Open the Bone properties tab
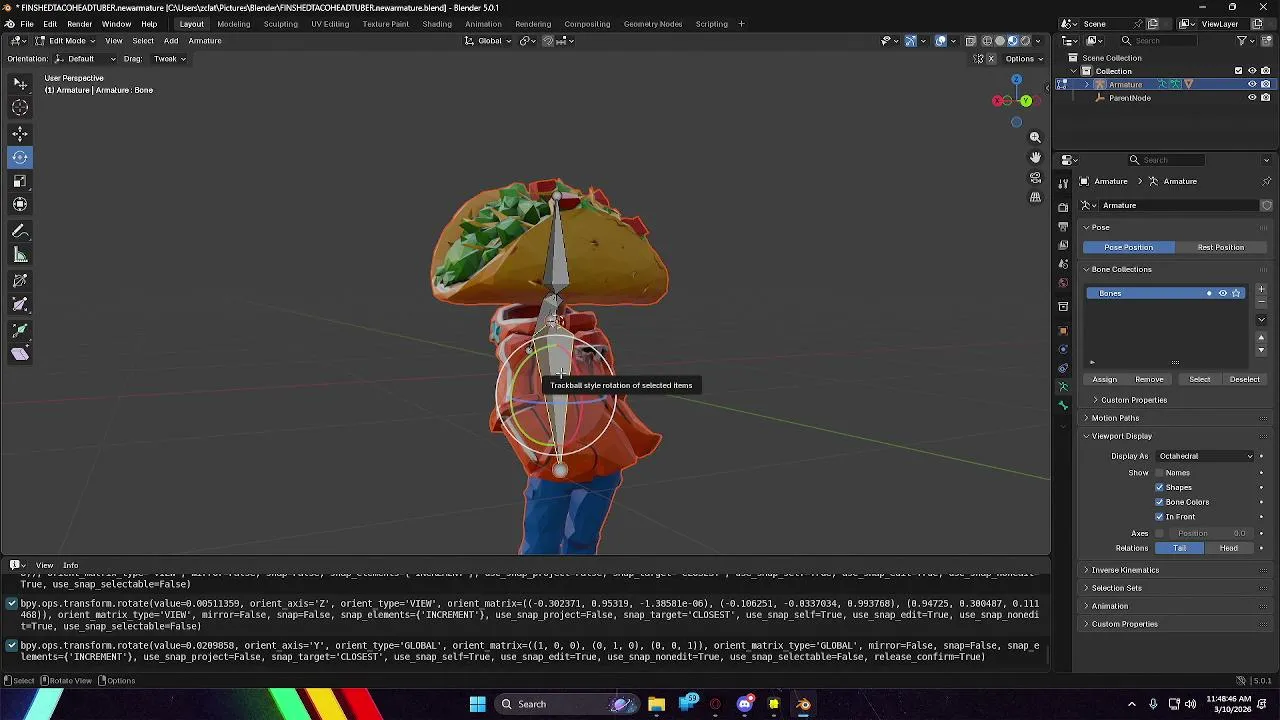This screenshot has height=720, width=1280. pyautogui.click(x=1063, y=405)
